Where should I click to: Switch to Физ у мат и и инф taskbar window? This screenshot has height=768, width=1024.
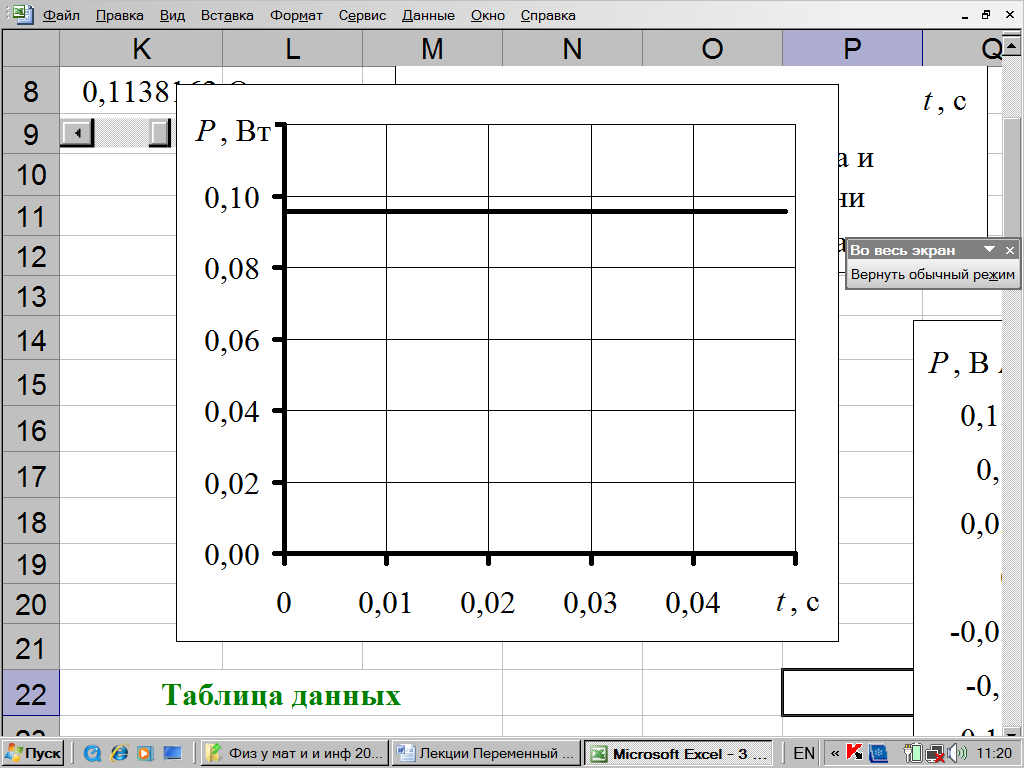295,754
